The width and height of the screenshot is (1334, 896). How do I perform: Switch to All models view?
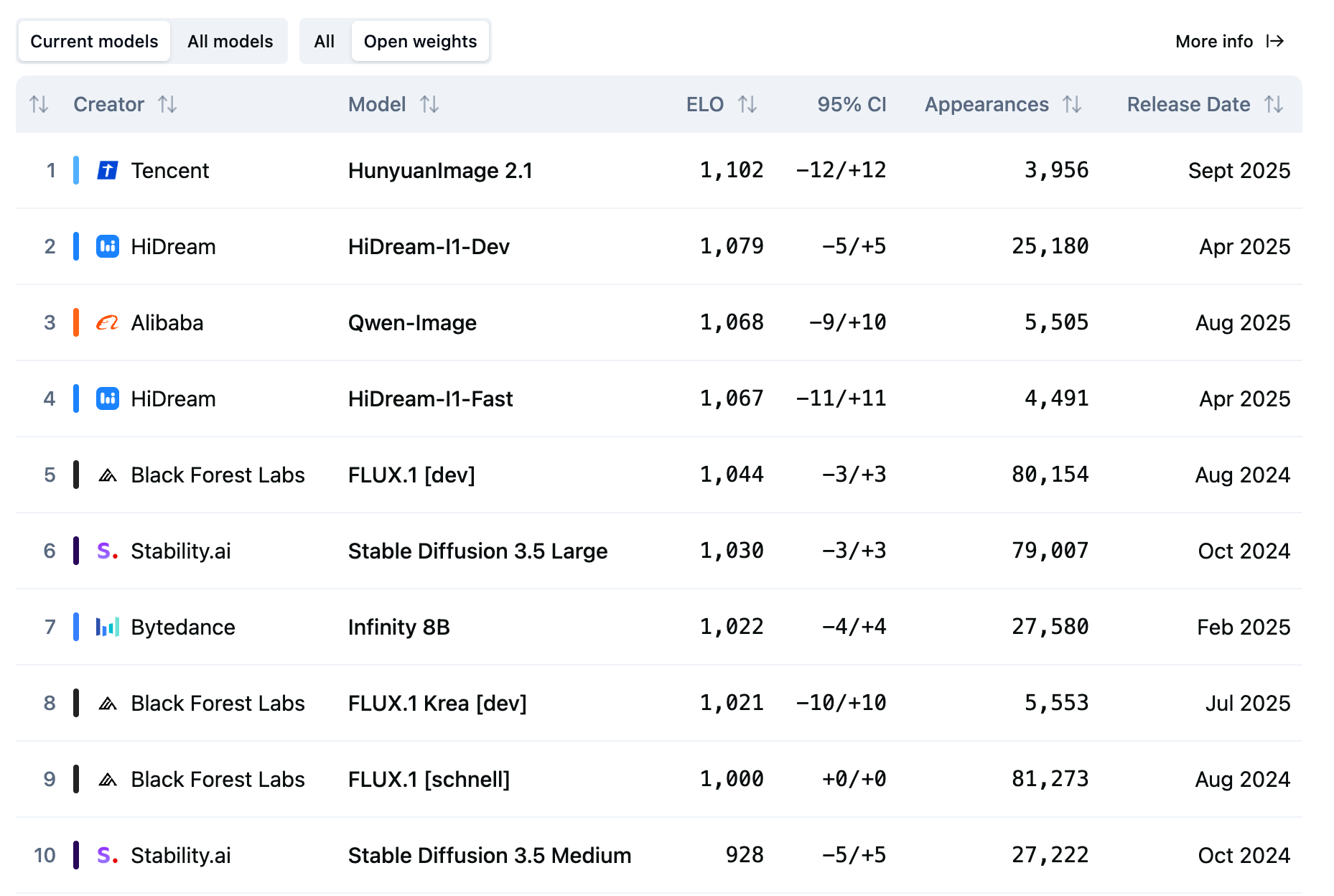(230, 42)
